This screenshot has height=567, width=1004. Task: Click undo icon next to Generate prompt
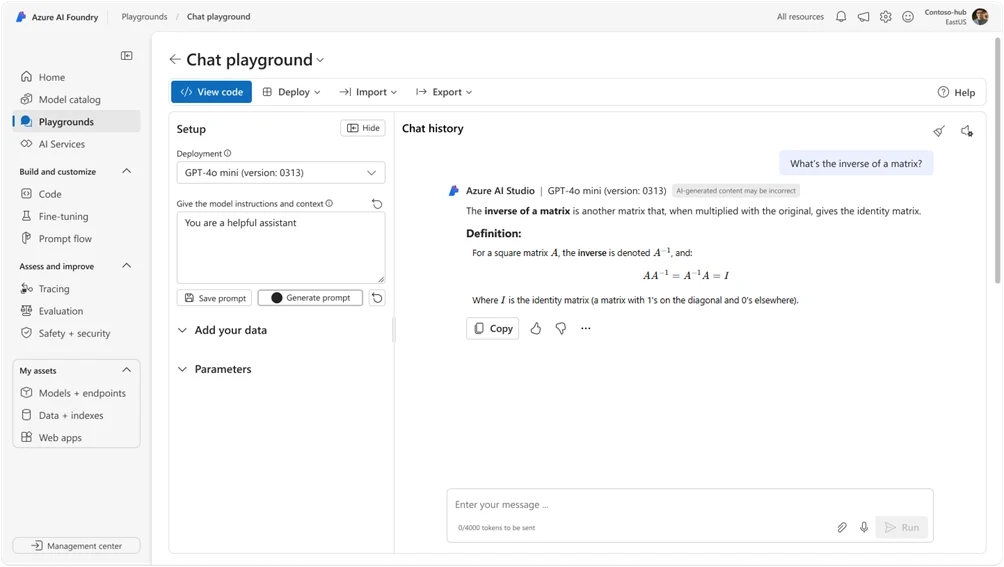coord(377,298)
